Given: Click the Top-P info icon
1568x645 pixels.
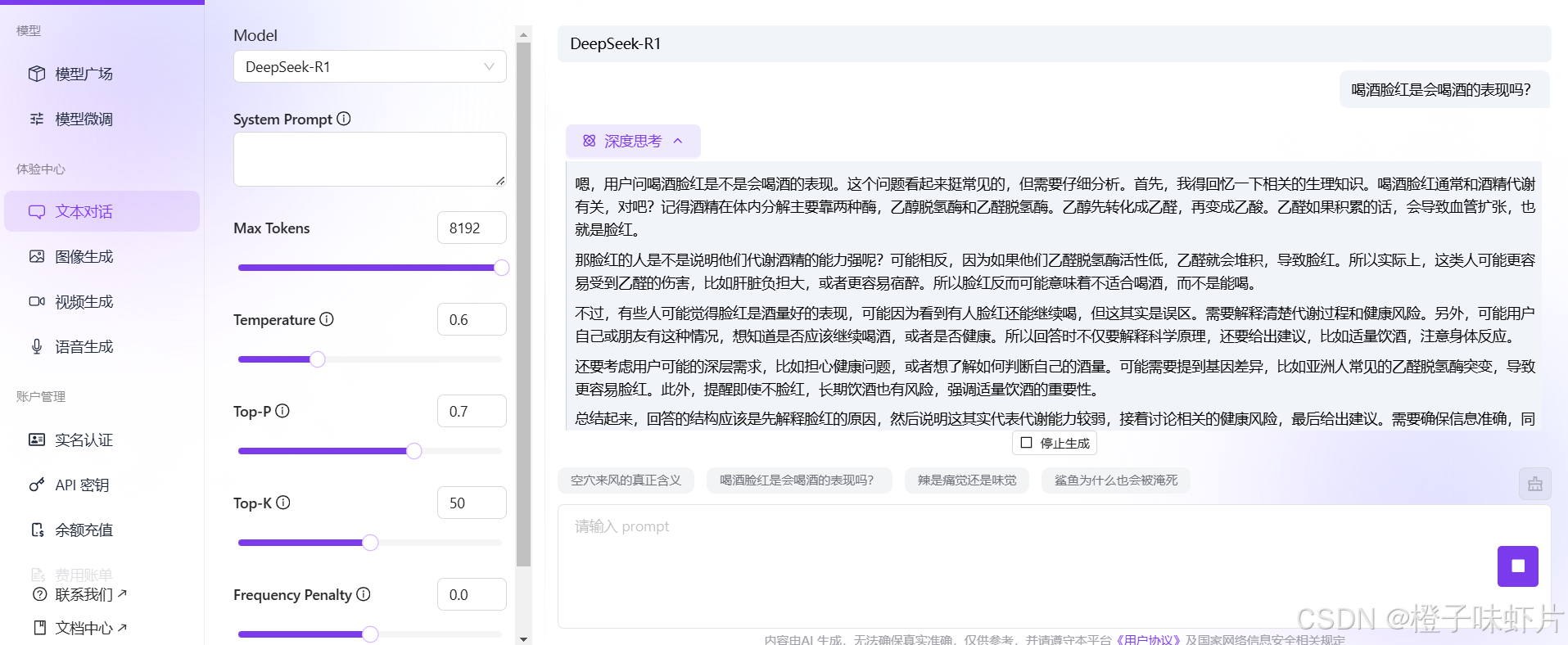Looking at the screenshot, I should pos(282,411).
